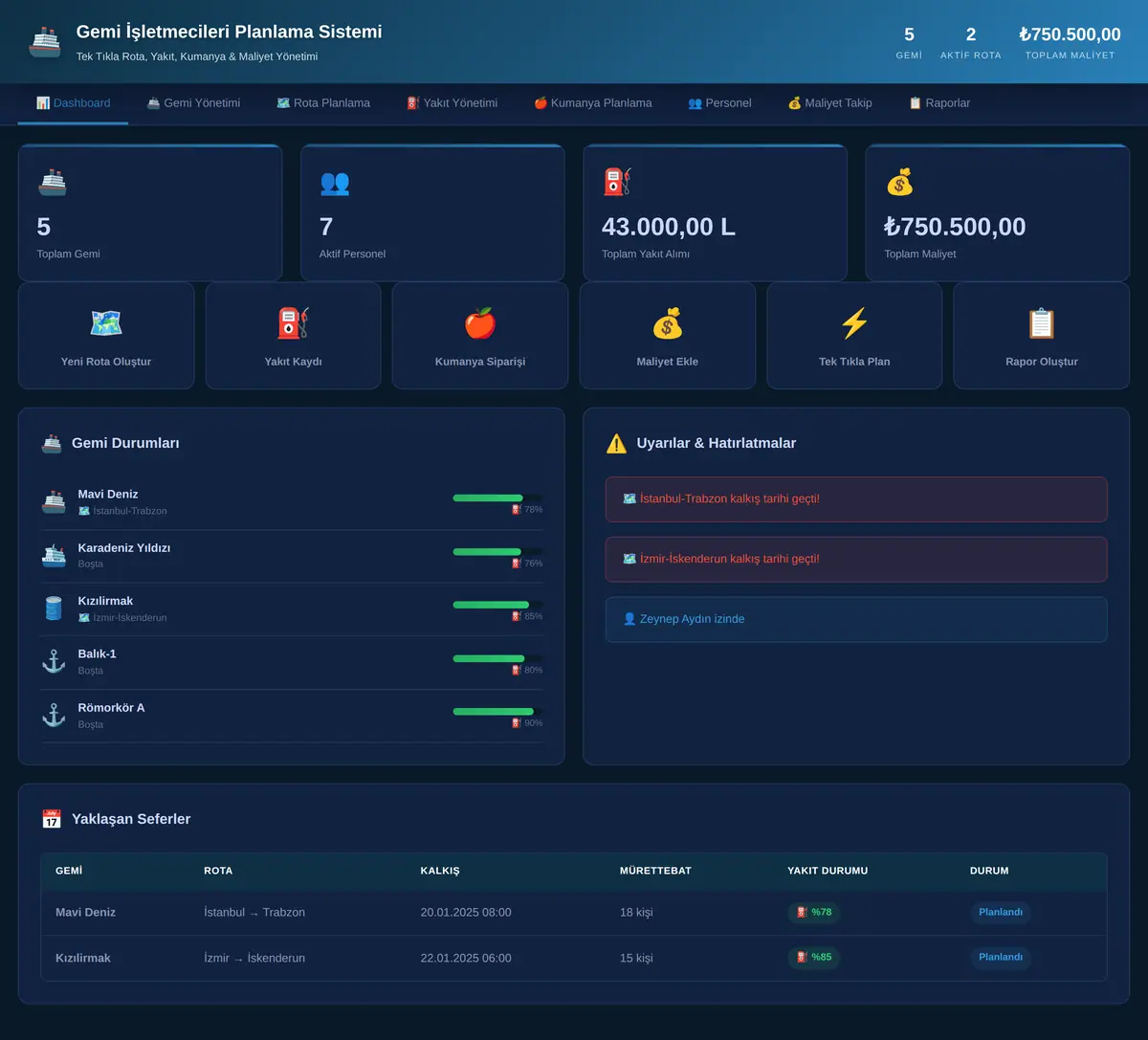Image resolution: width=1148 pixels, height=1040 pixels.
Task: Click the 22.01.2025 06:00 departure cell
Action: pos(466,958)
